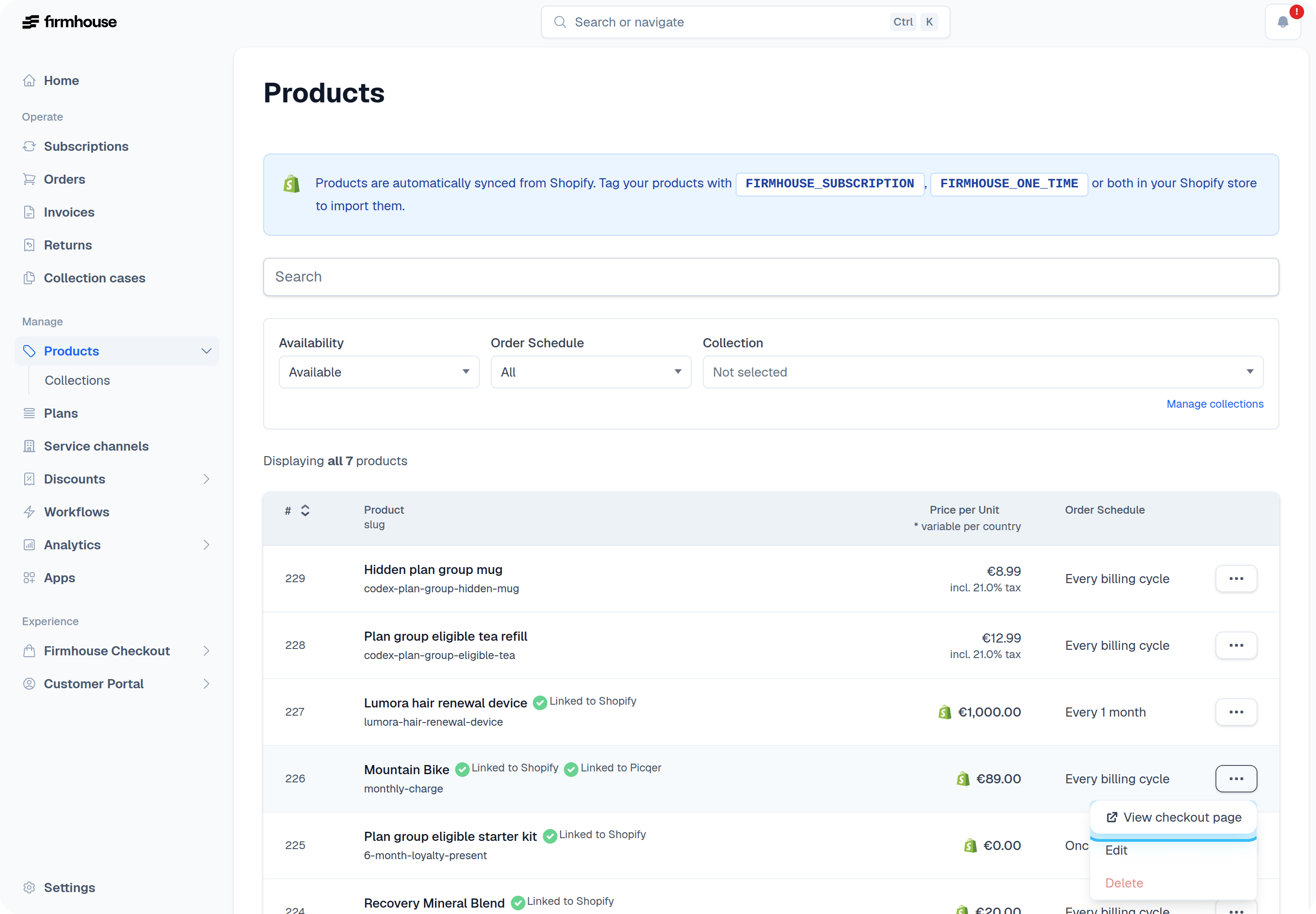
Task: Click the Customer Portal person icon
Action: tap(29, 683)
